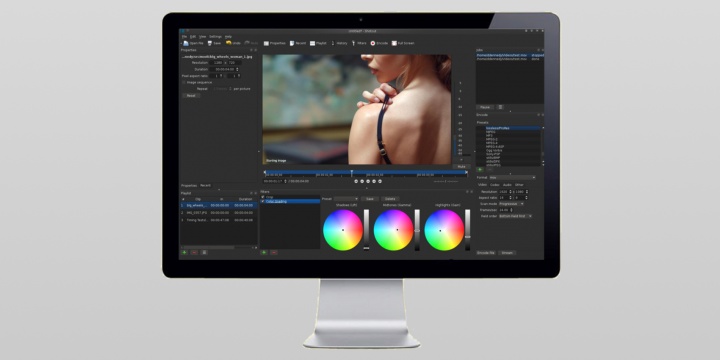The height and width of the screenshot is (360, 720).
Task: Open the encode Format dropdown
Action: tap(512, 177)
